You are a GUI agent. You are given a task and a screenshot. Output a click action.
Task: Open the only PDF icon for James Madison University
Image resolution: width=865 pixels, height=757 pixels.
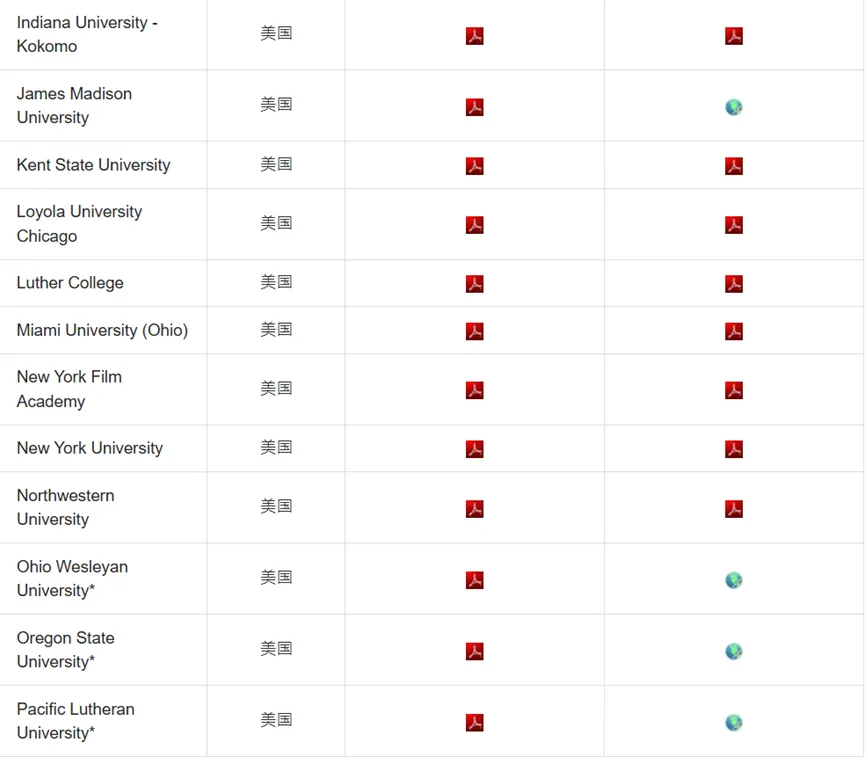click(475, 107)
